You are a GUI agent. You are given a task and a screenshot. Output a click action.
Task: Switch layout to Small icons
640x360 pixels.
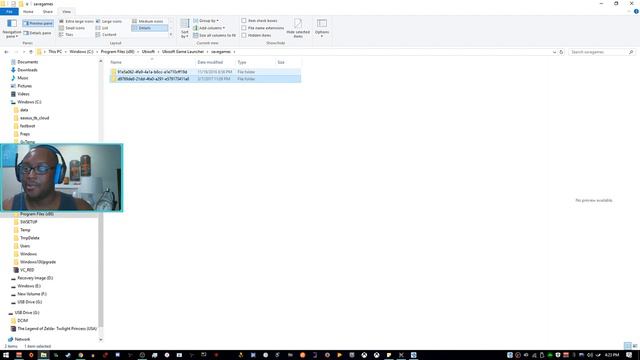coord(72,28)
